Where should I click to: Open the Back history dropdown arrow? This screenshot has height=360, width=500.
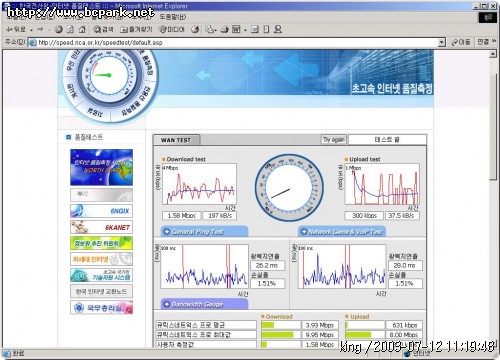click(x=31, y=30)
